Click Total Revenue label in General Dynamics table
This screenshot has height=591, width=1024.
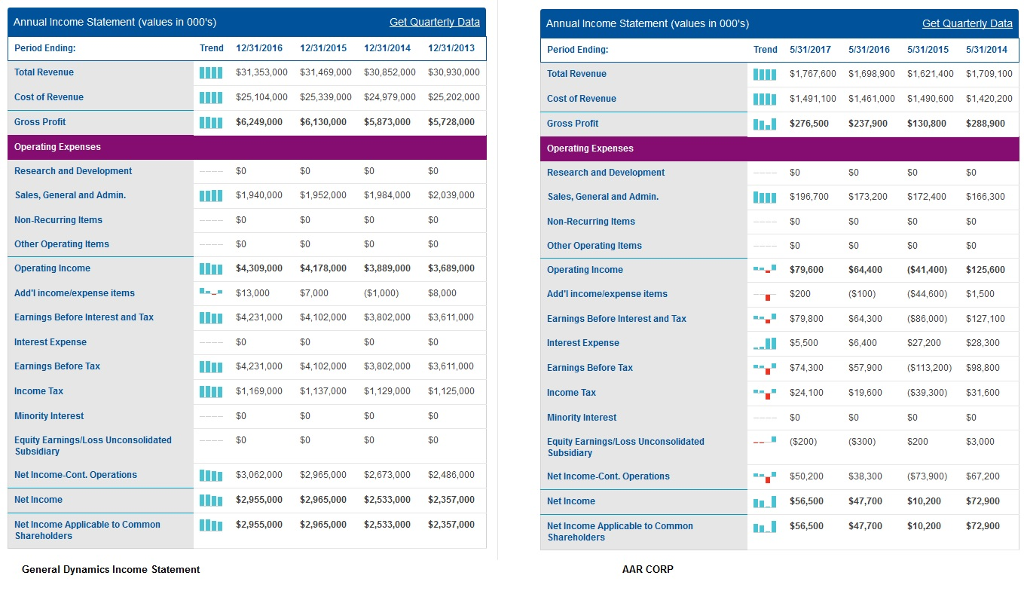pyautogui.click(x=44, y=72)
